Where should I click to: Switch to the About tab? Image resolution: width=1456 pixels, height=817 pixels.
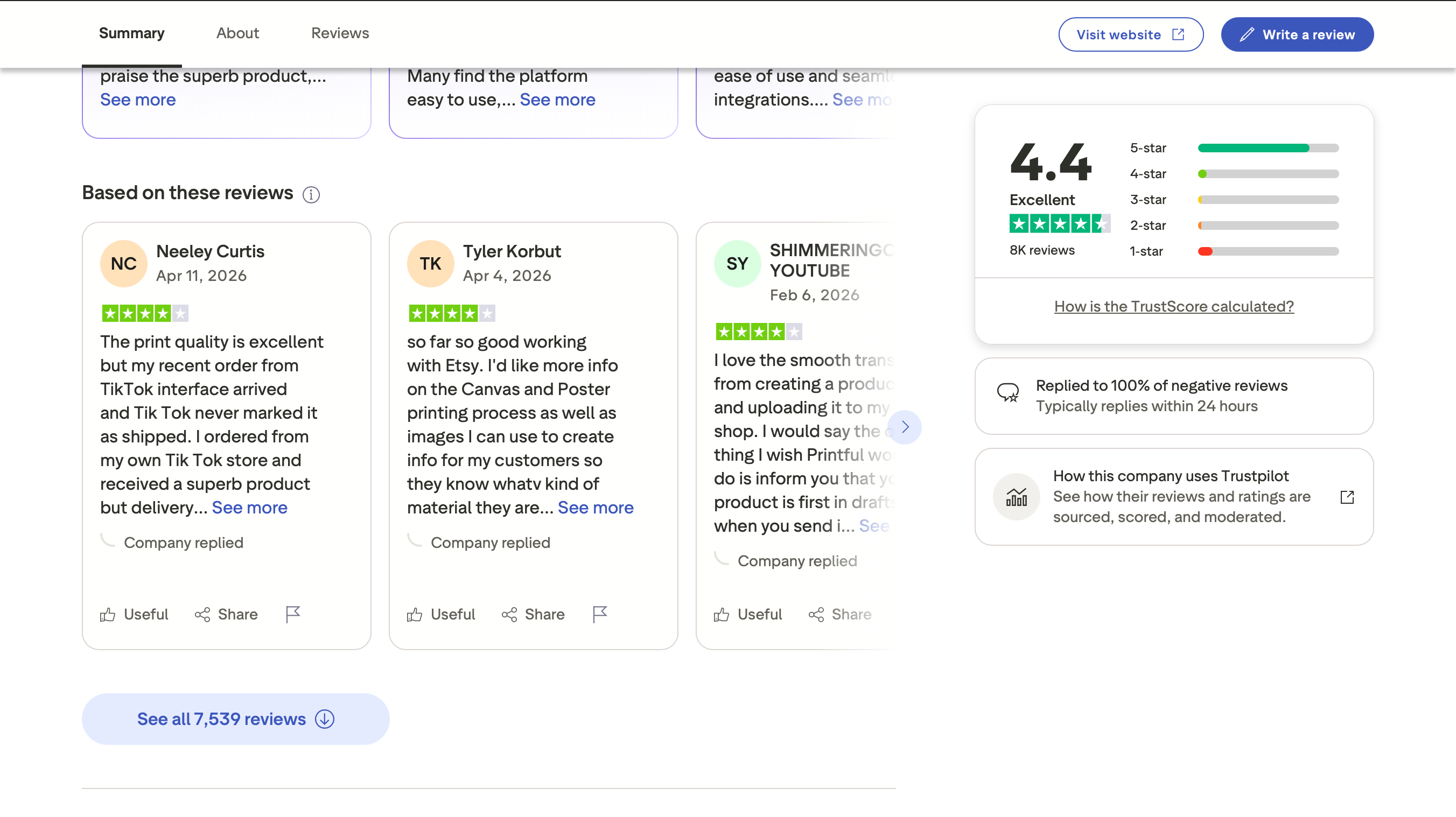click(237, 33)
